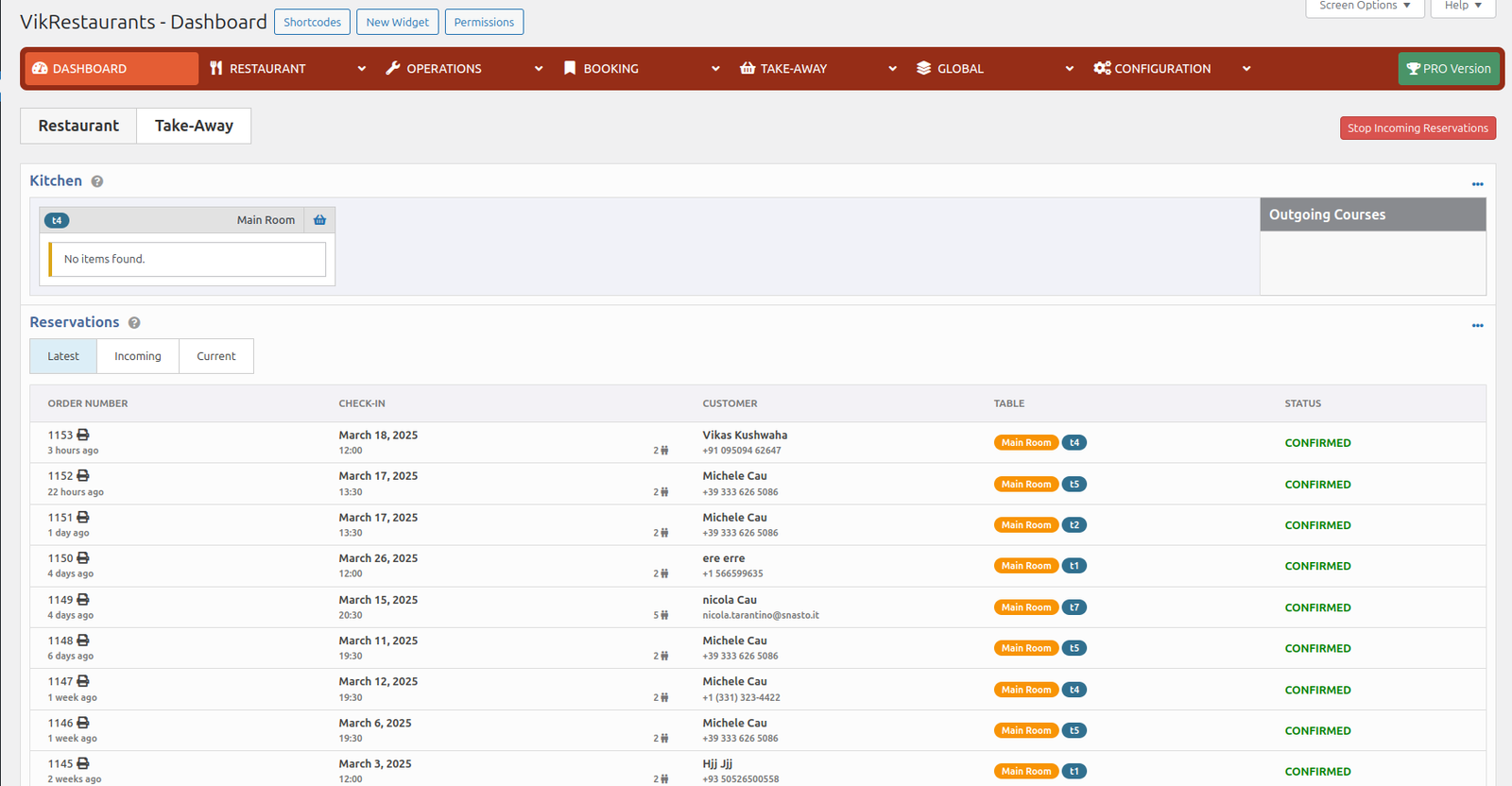This screenshot has width=1512, height=786.
Task: Select the Latest reservations tab
Action: (63, 356)
